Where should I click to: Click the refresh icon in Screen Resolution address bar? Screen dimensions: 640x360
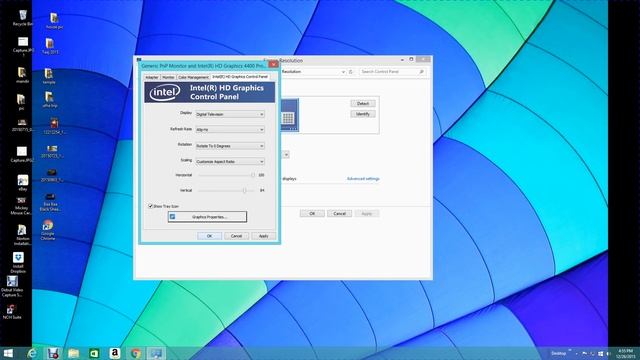(x=351, y=72)
